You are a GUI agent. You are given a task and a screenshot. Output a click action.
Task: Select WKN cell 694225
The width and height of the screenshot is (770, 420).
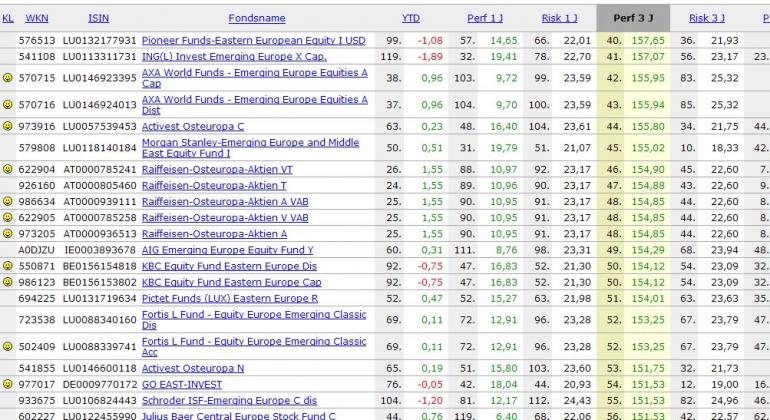pos(37,299)
